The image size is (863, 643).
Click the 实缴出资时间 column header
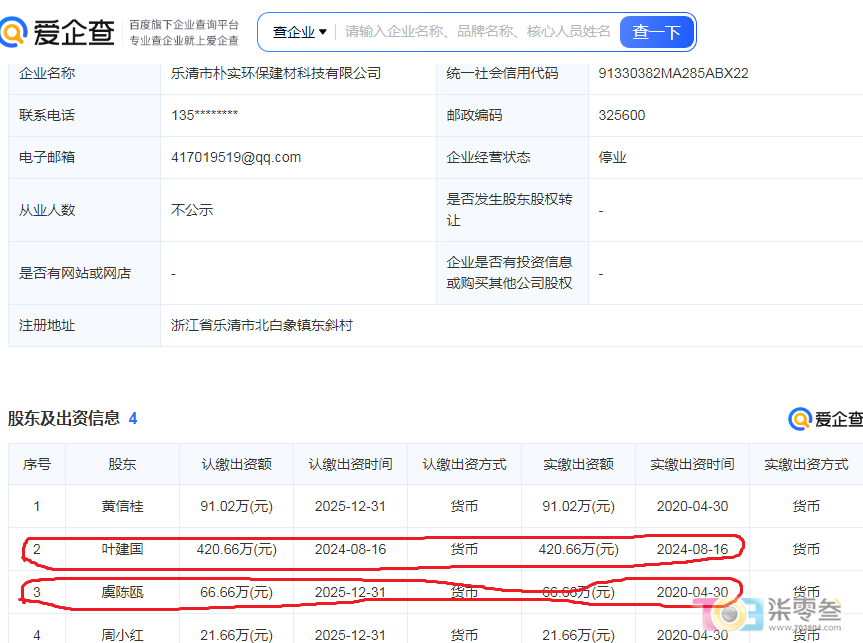(692, 464)
